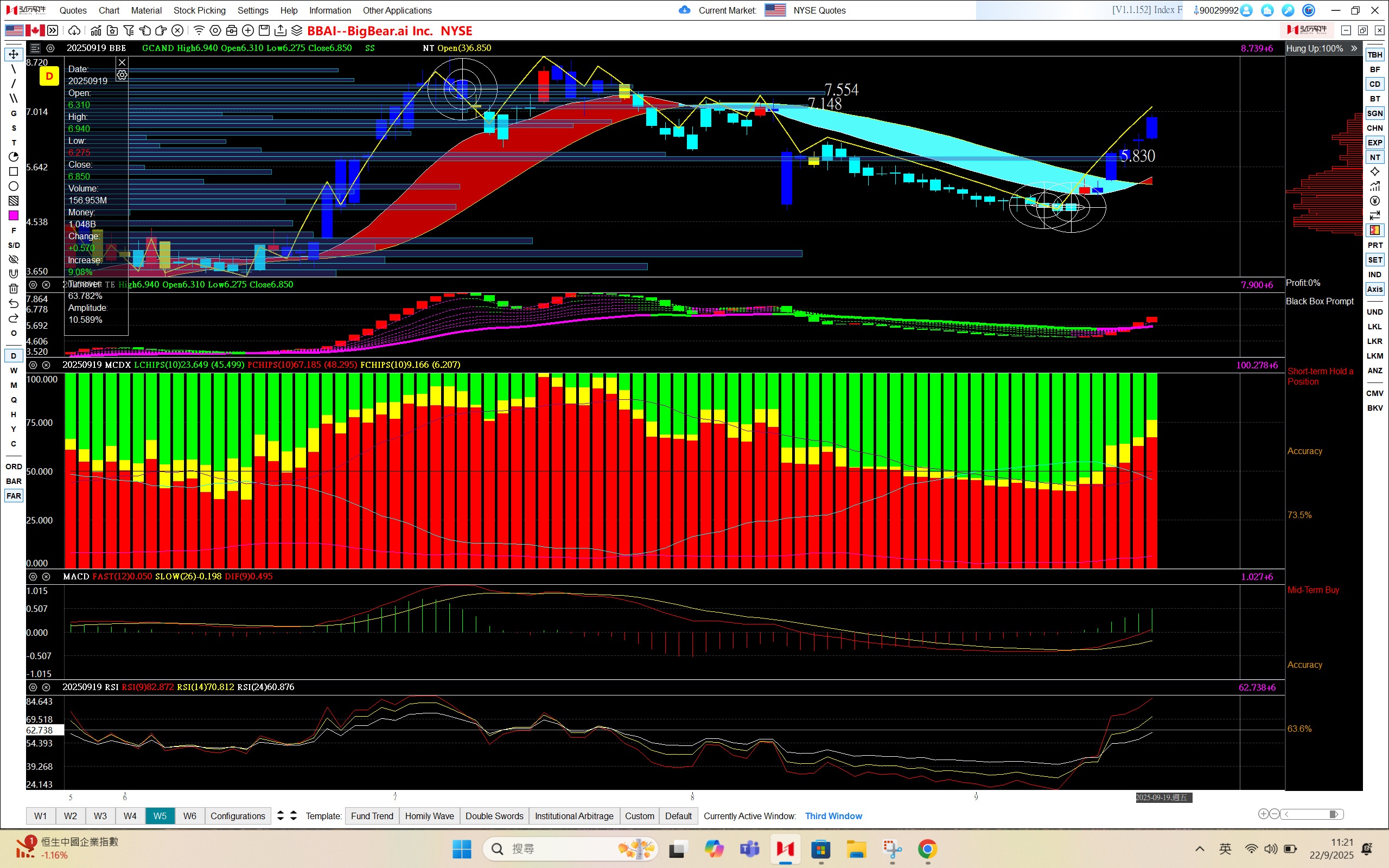Expand the Hung Up panel chevron

tap(1354, 48)
